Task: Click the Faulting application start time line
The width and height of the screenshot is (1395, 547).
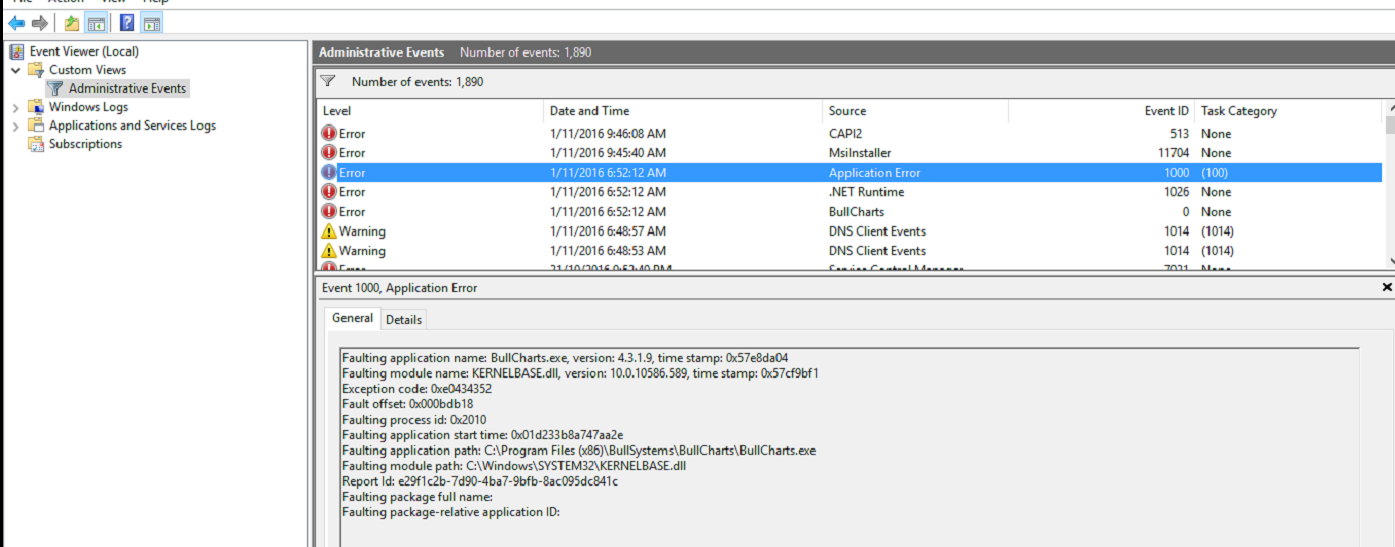Action: (x=482, y=435)
